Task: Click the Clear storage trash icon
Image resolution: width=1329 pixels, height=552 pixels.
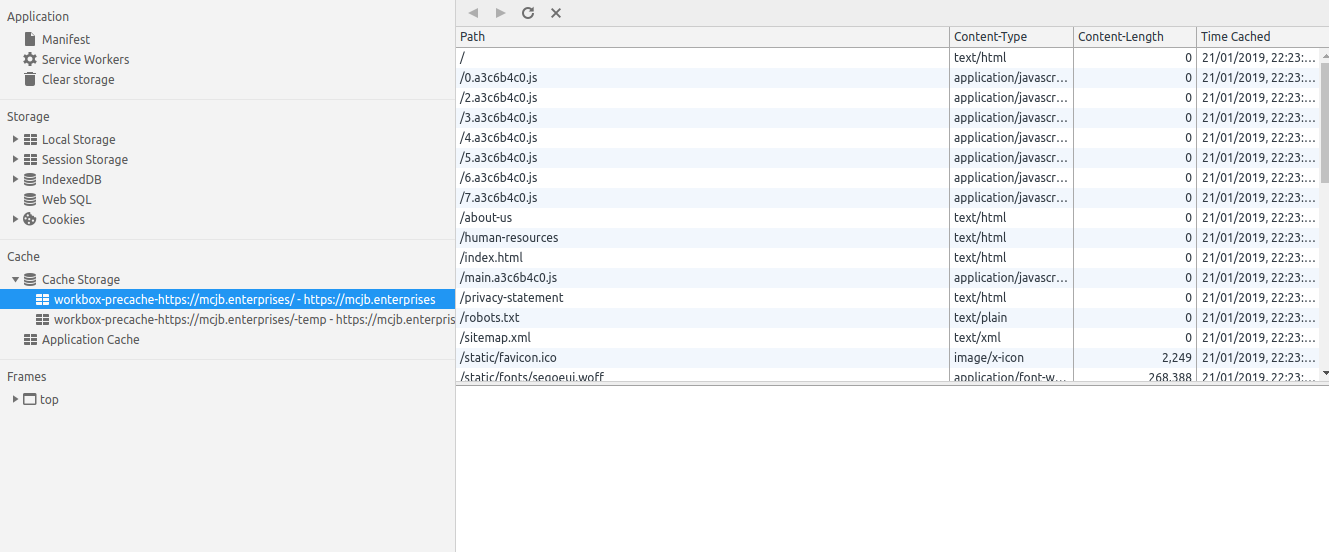Action: [x=30, y=79]
